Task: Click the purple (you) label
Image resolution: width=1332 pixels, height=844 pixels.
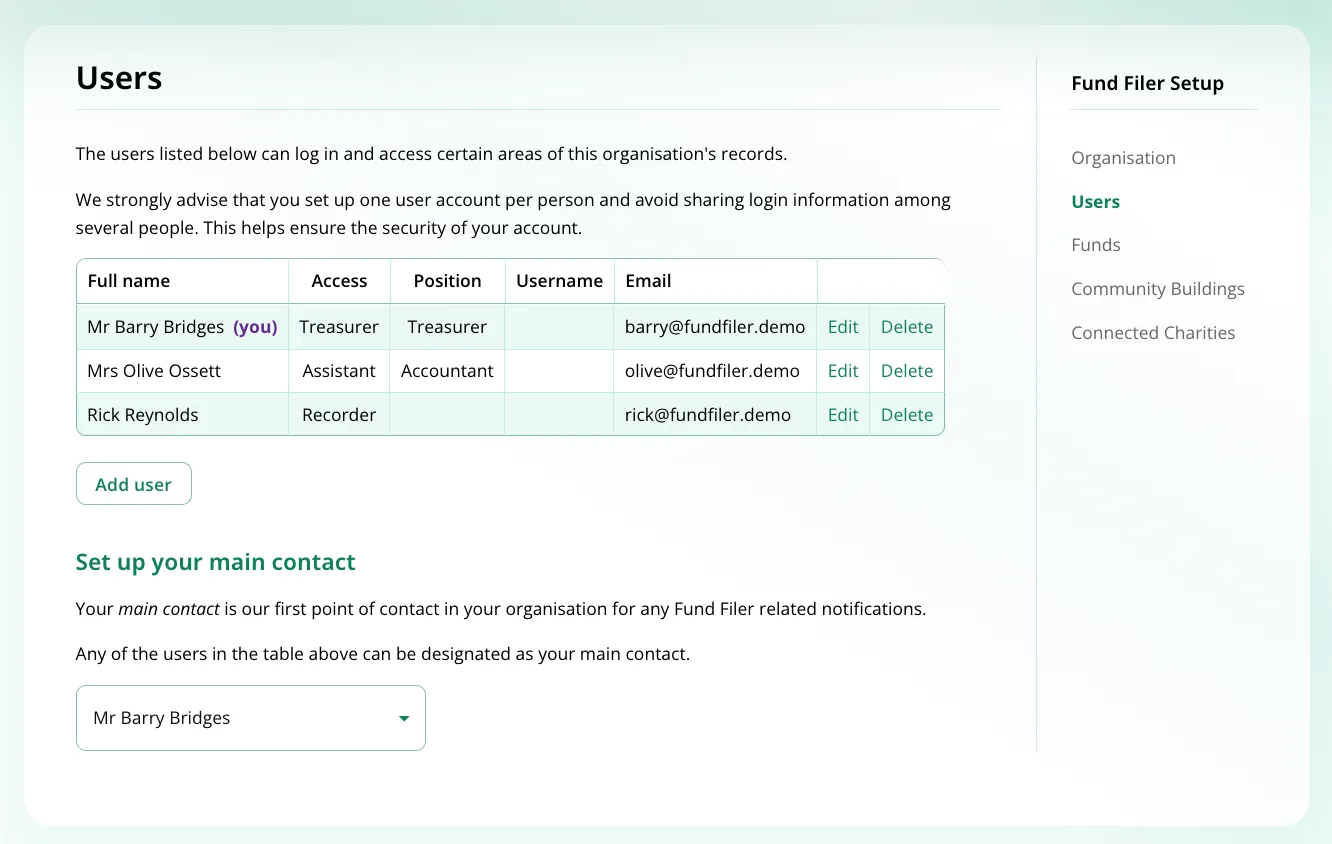Action: coord(255,327)
